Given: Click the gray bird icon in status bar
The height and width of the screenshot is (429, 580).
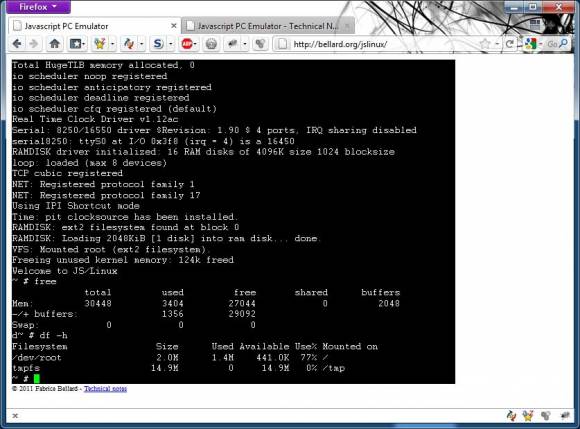Looking at the screenshot, I should coord(565,416).
